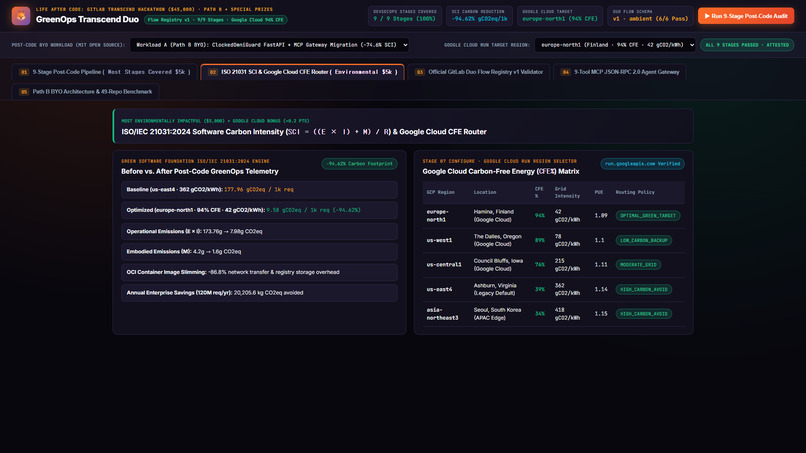This screenshot has height=453, width=806.
Task: Click the Baseline us-east4 telemetry row
Action: point(260,190)
